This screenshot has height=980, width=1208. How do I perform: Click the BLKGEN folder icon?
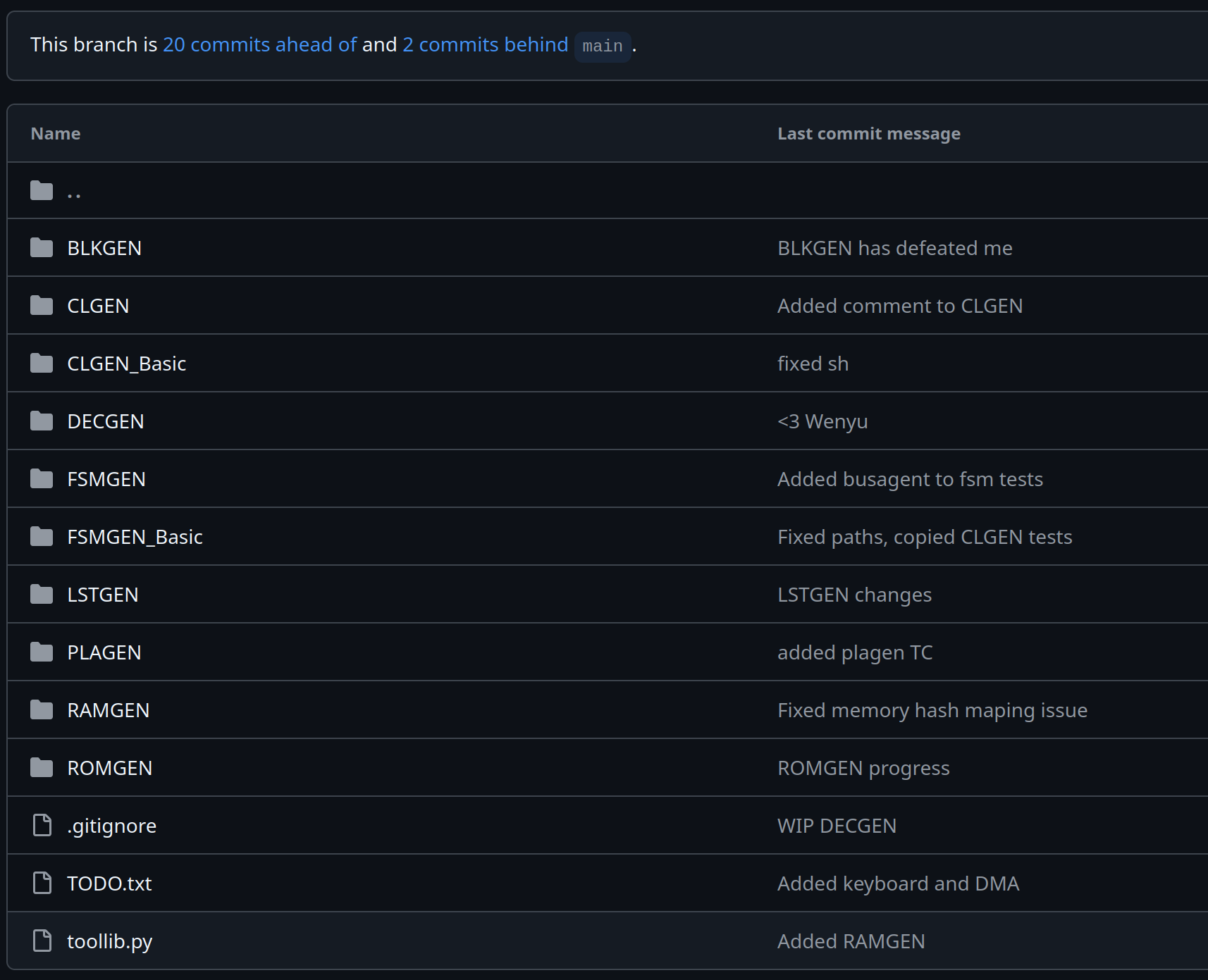point(42,248)
